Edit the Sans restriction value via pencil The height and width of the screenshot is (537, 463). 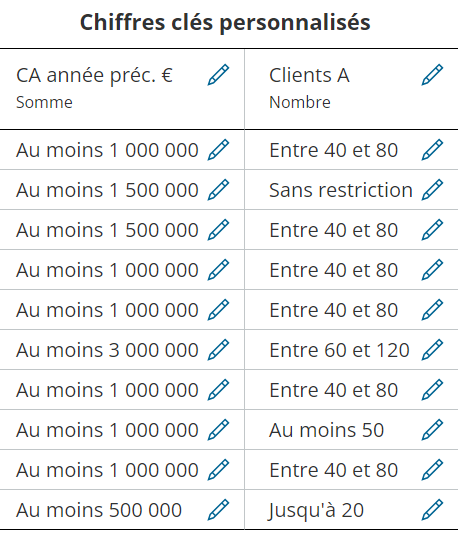[x=432, y=189]
